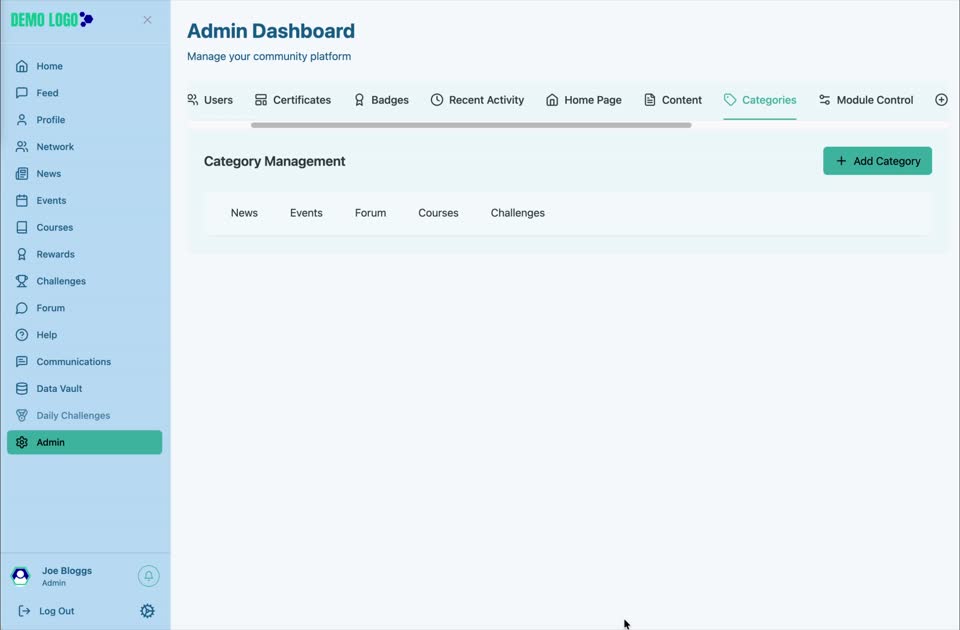
Task: Click the Daily Challenges medal icon
Action: click(21, 416)
